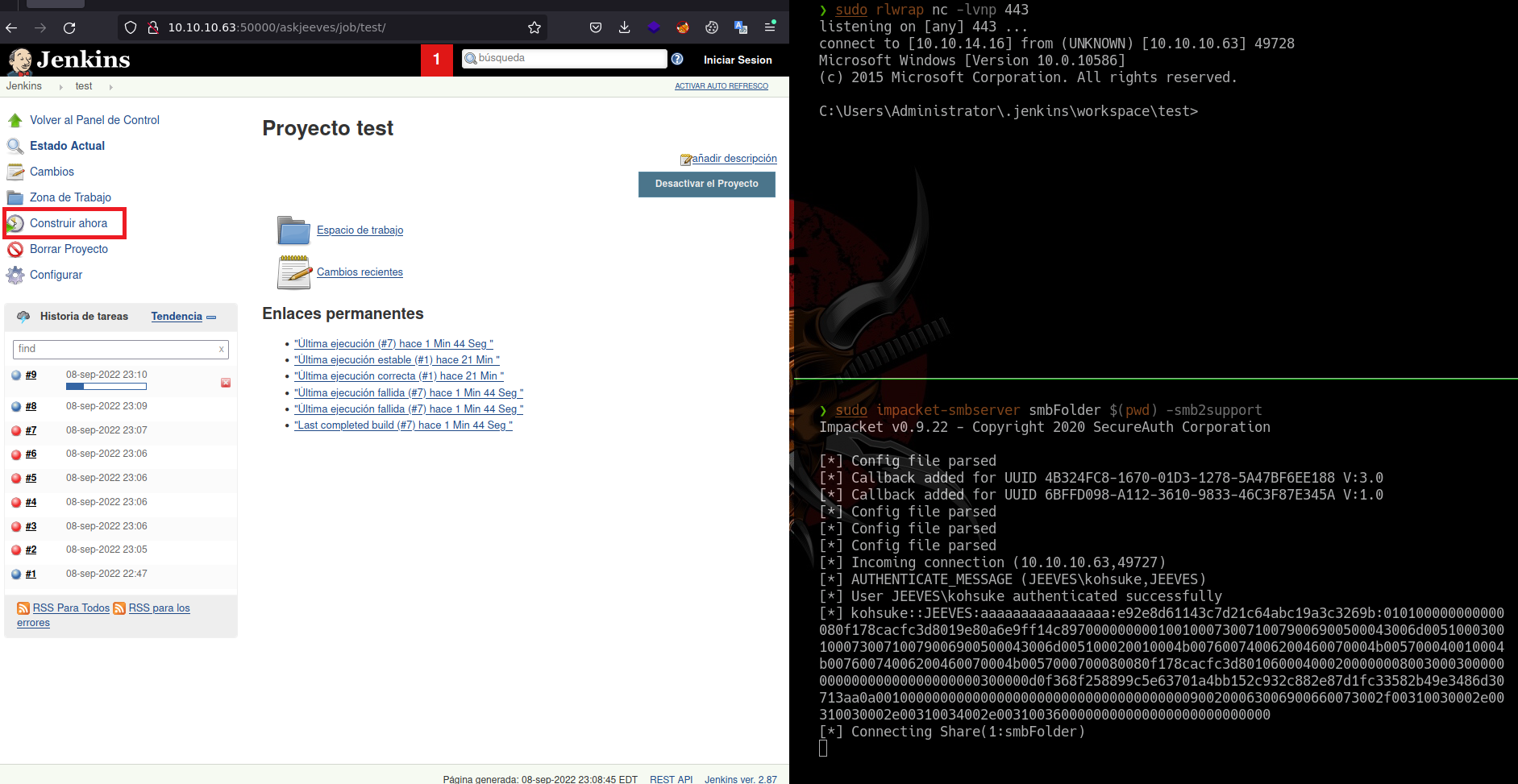Viewport: 1518px width, 784px height.
Task: Click the RSS icon for RSS Para Todos
Action: [x=23, y=608]
